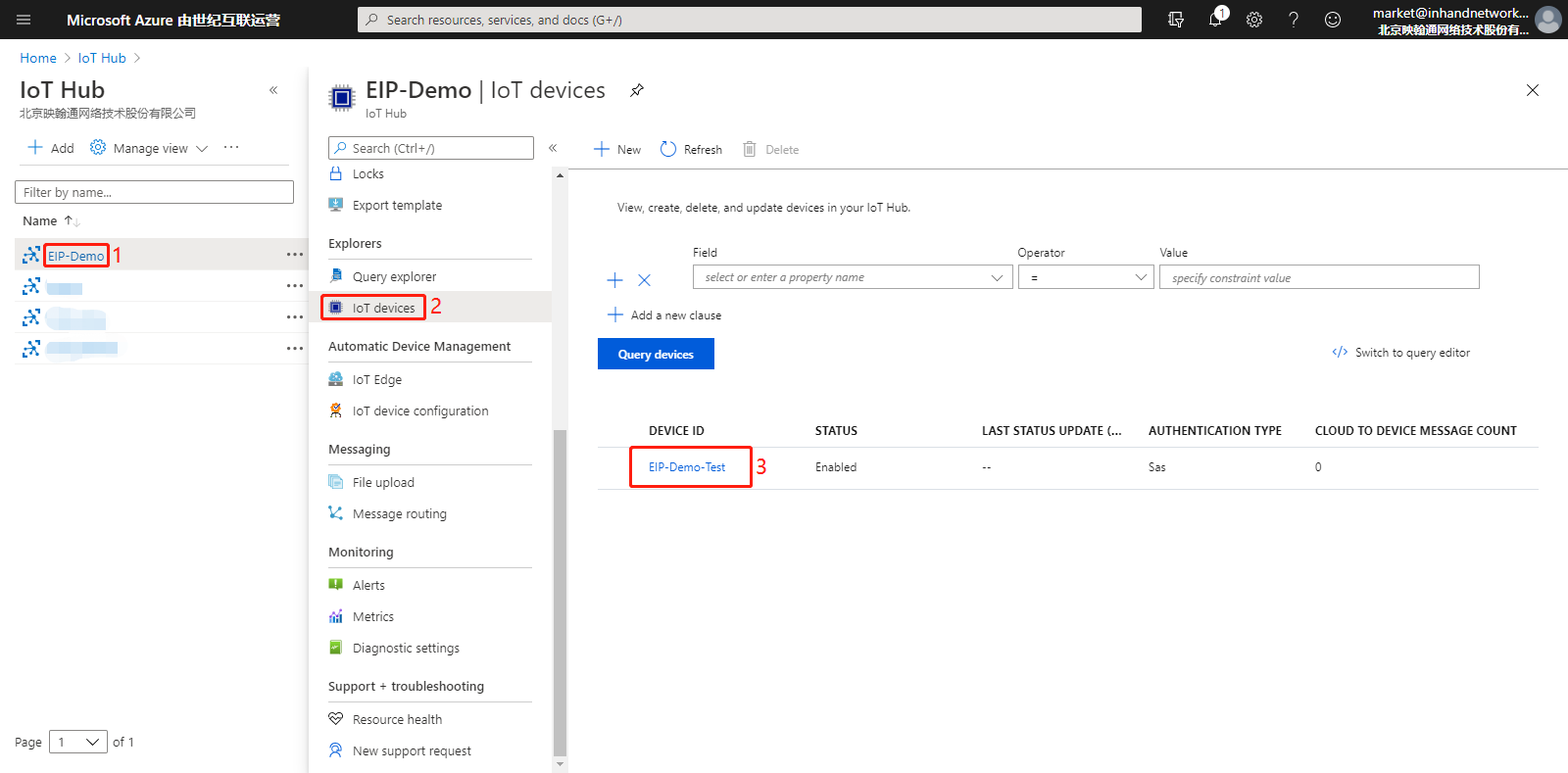1568x773 pixels.
Task: Click the Query devices button
Action: point(656,354)
